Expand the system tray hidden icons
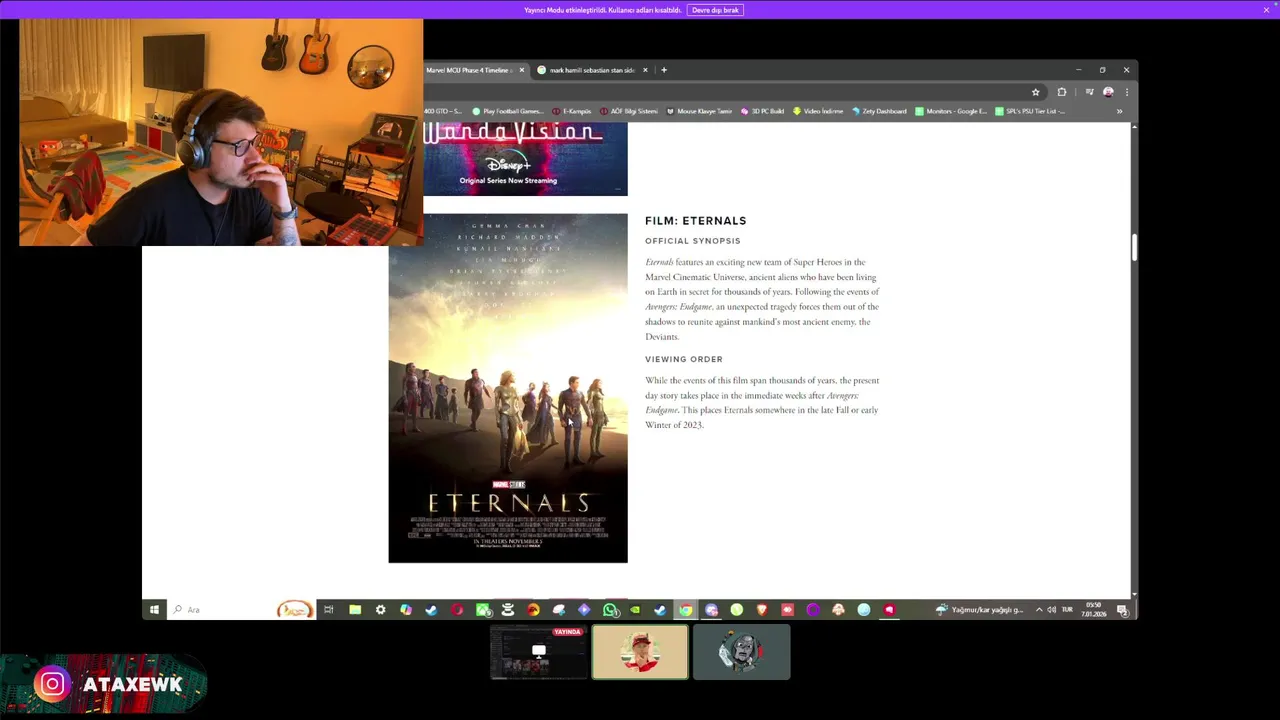This screenshot has width=1280, height=720. click(x=1039, y=610)
